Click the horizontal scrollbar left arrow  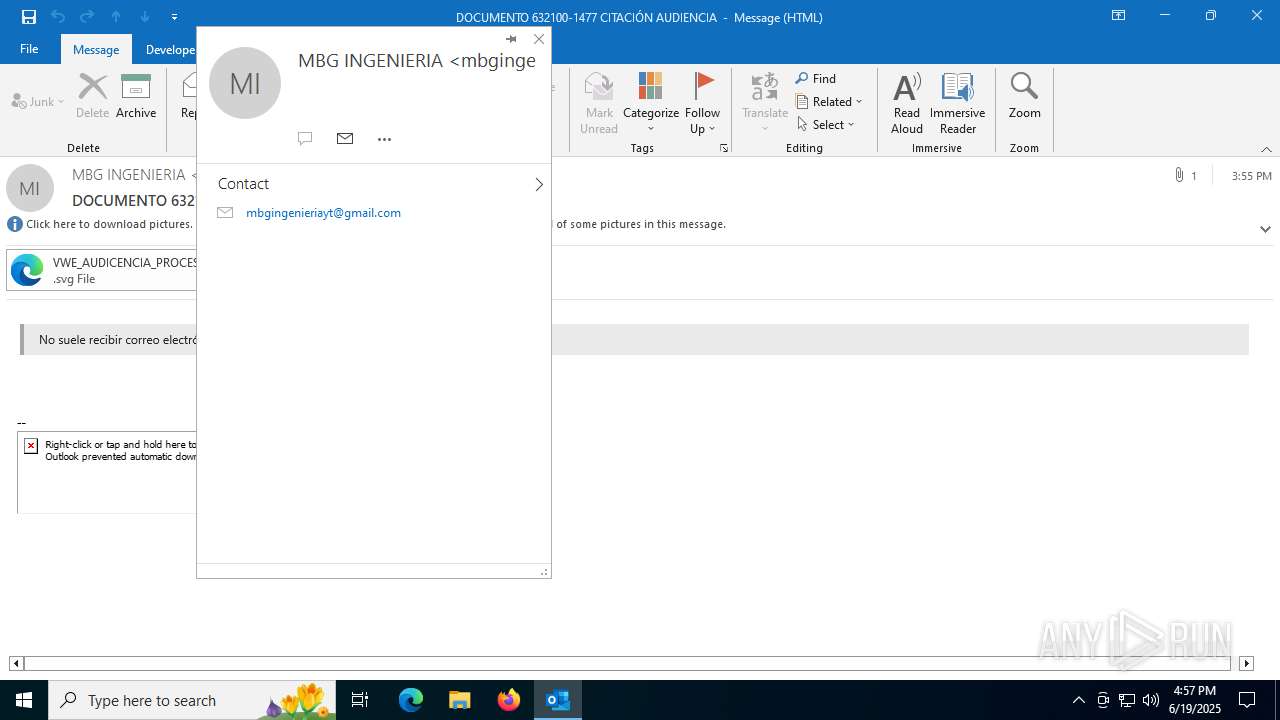[x=16, y=663]
